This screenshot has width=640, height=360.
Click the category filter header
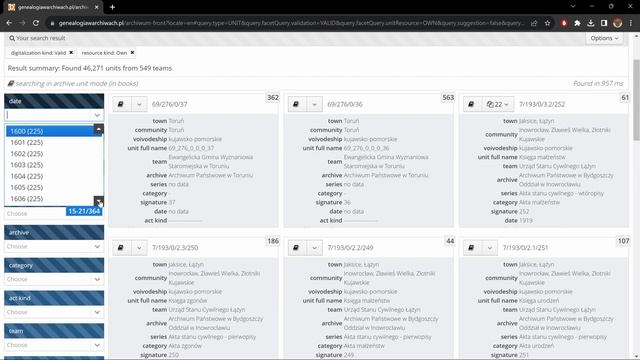click(x=54, y=265)
